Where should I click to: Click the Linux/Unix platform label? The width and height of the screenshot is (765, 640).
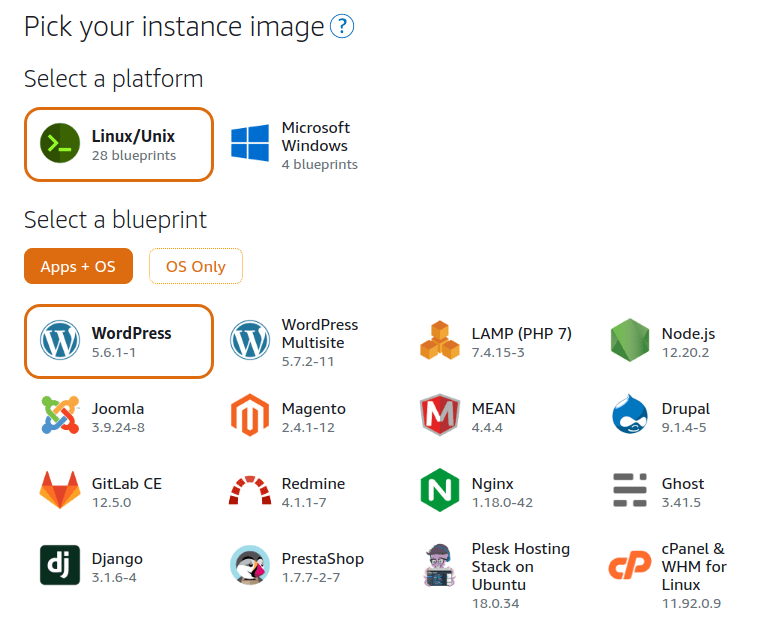(x=133, y=136)
